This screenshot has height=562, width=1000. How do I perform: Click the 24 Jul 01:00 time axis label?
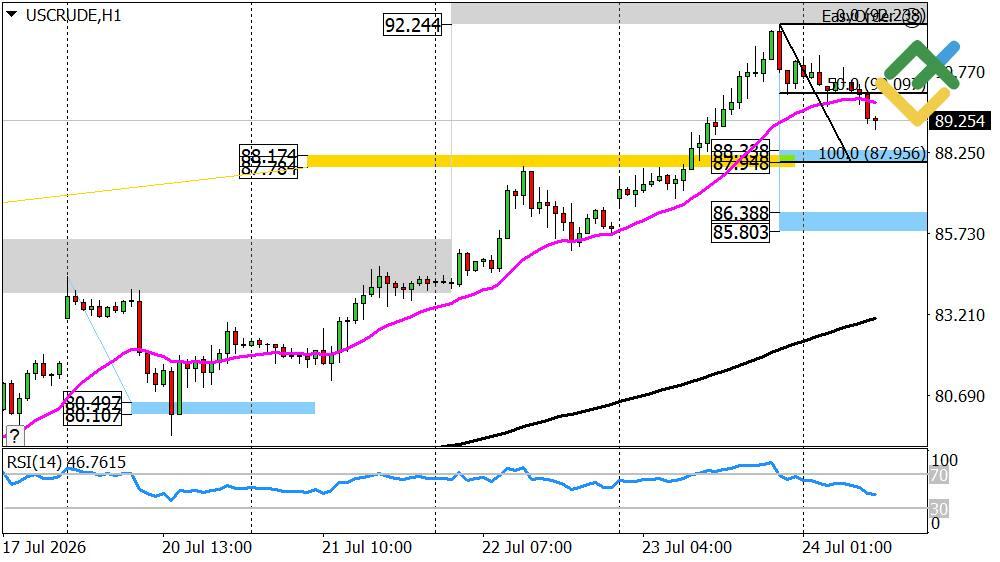click(x=847, y=547)
